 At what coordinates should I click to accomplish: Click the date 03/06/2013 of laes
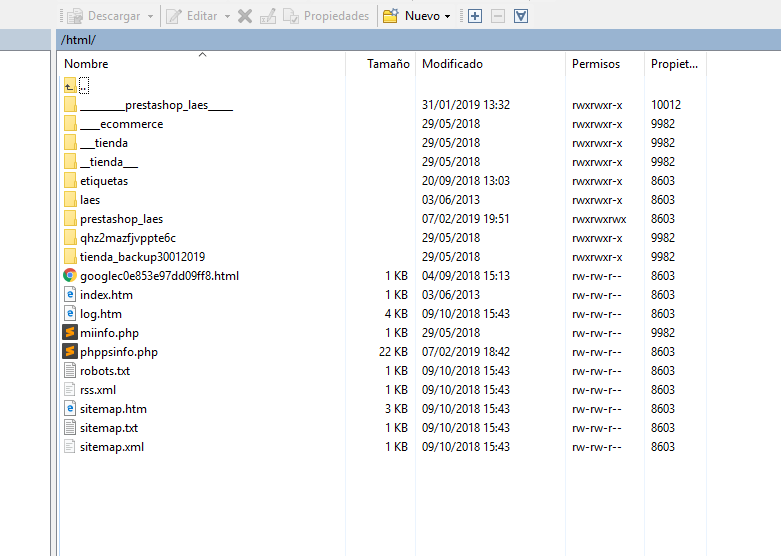(451, 200)
